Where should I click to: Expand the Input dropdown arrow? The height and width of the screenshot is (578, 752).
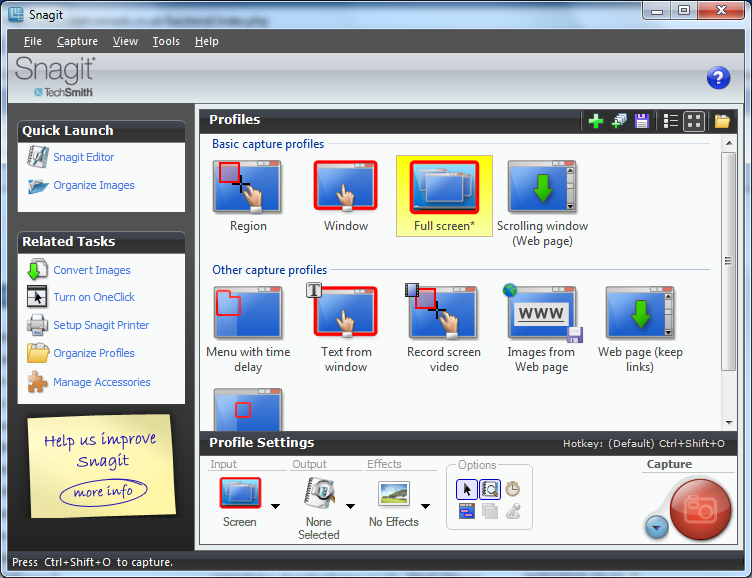pos(275,506)
